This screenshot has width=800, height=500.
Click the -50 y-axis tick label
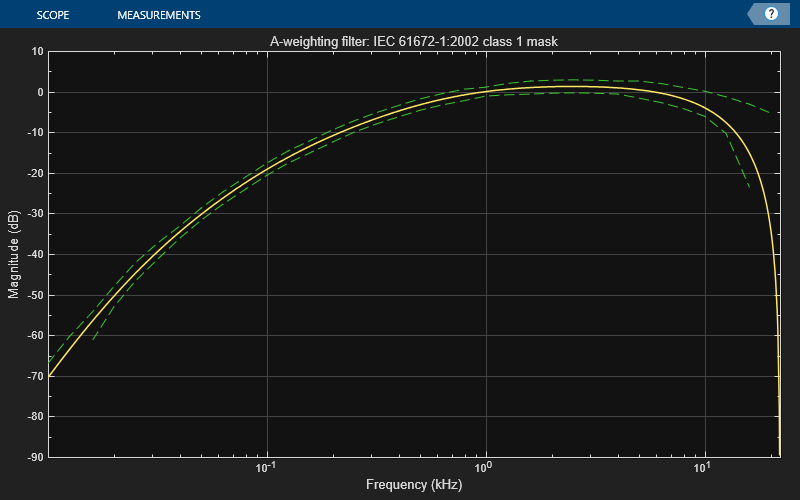click(x=35, y=295)
